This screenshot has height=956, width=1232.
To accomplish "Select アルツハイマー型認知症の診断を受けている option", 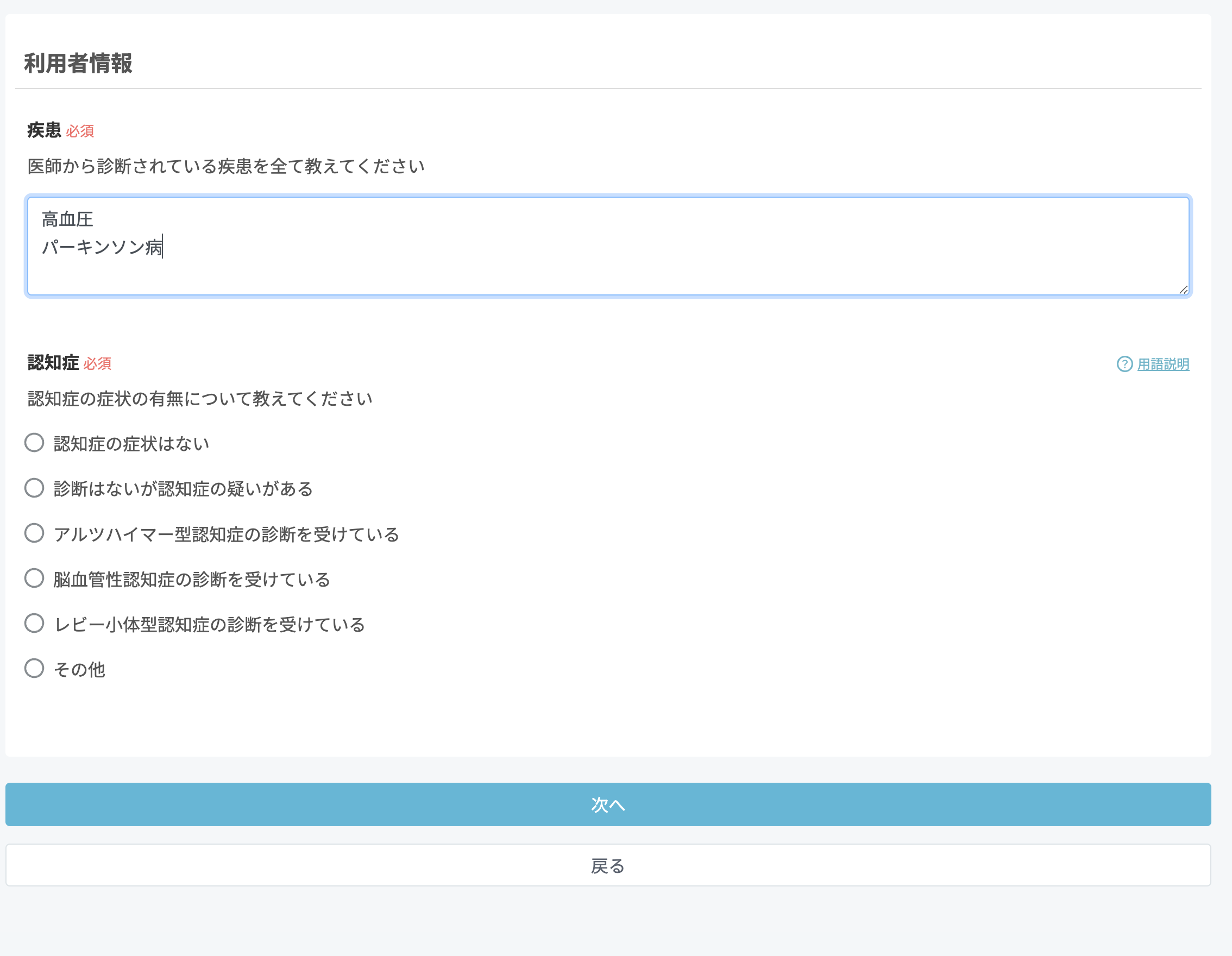I will pos(34,533).
